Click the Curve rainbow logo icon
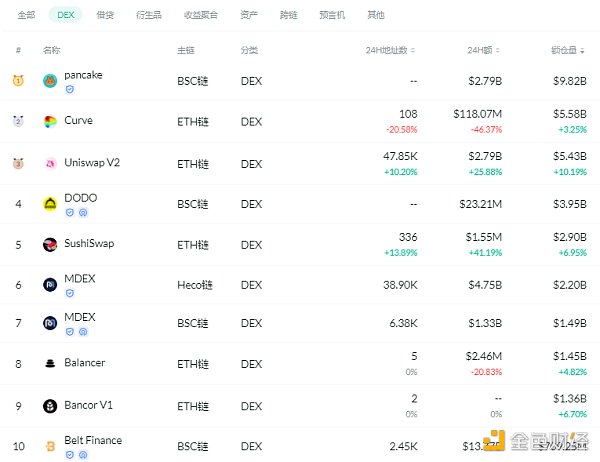Image resolution: width=600 pixels, height=462 pixels. pos(50,122)
